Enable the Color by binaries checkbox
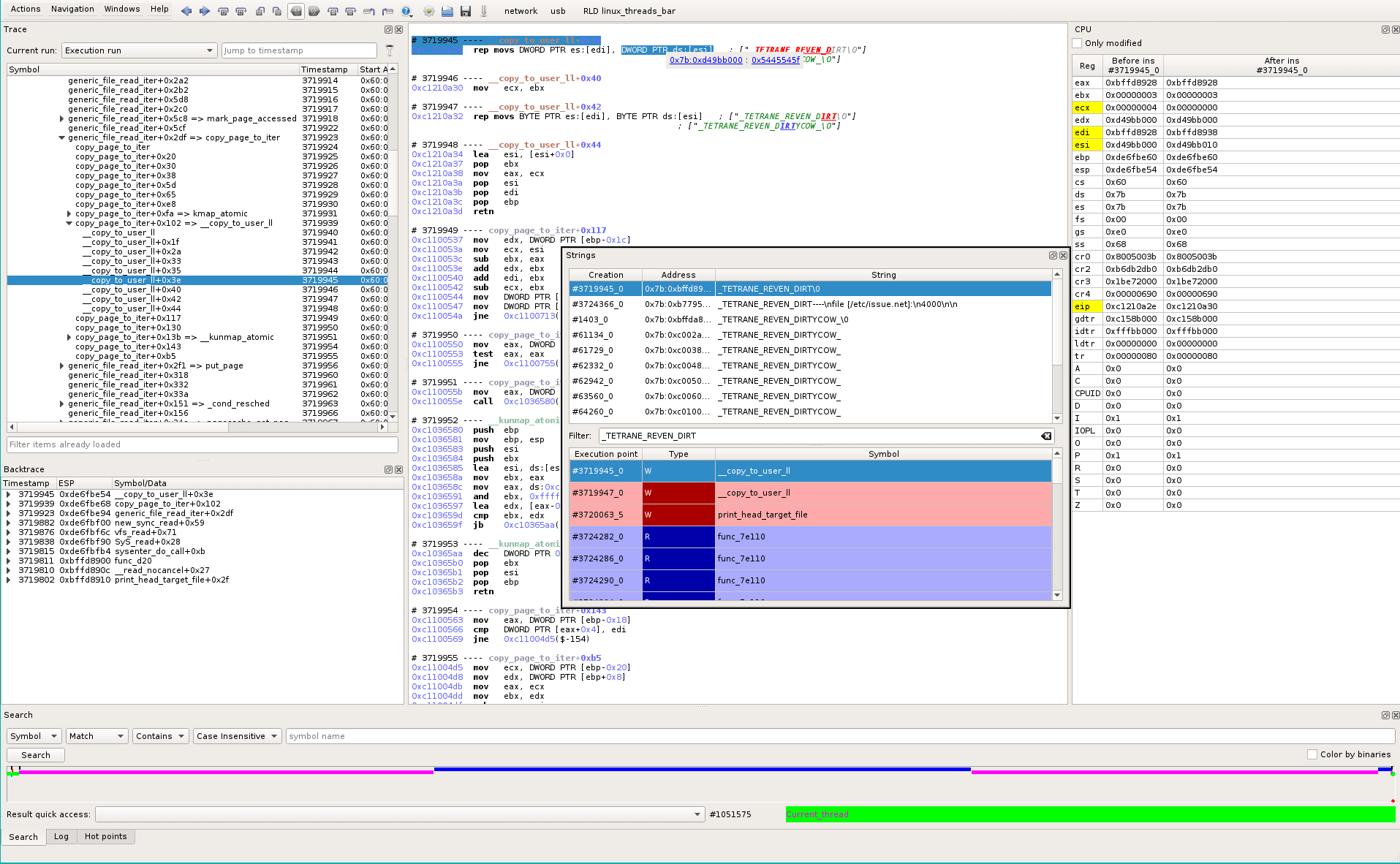The width and height of the screenshot is (1400, 864). 1312,754
